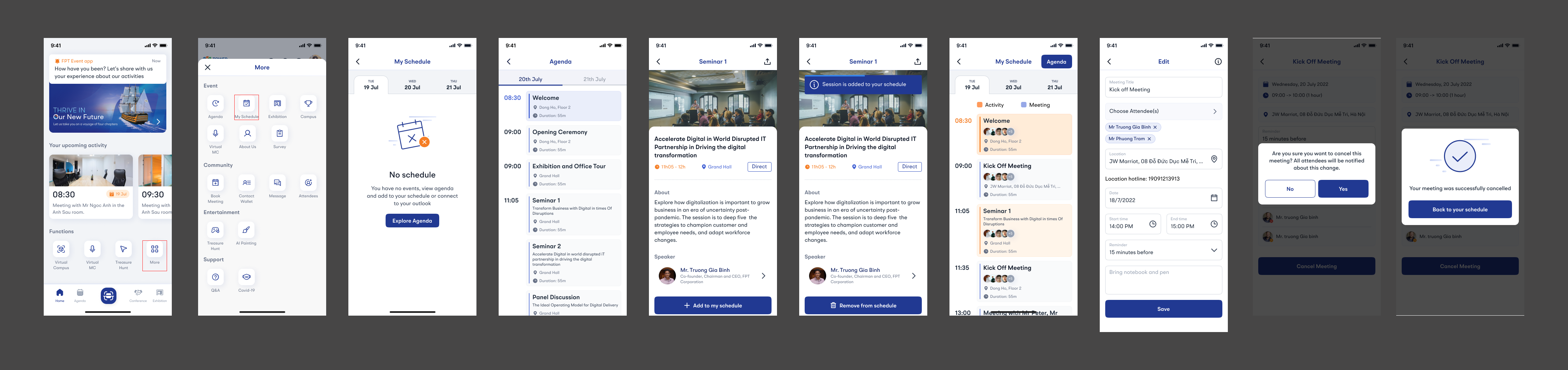Tap the Covid-19 support icon
This screenshot has width=1568, height=370.
tap(247, 277)
